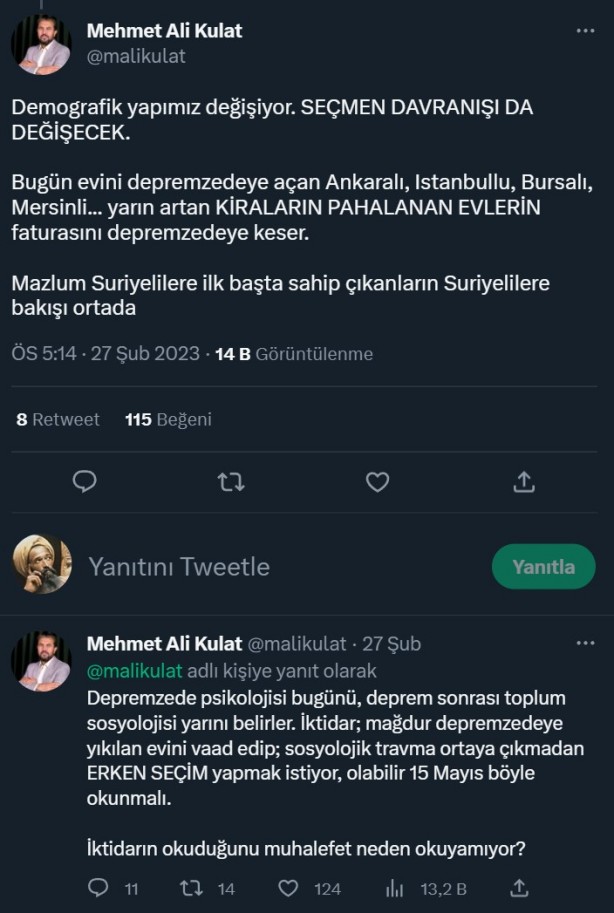
Task: Click the heart icon showing 124 likes
Action: (x=289, y=887)
